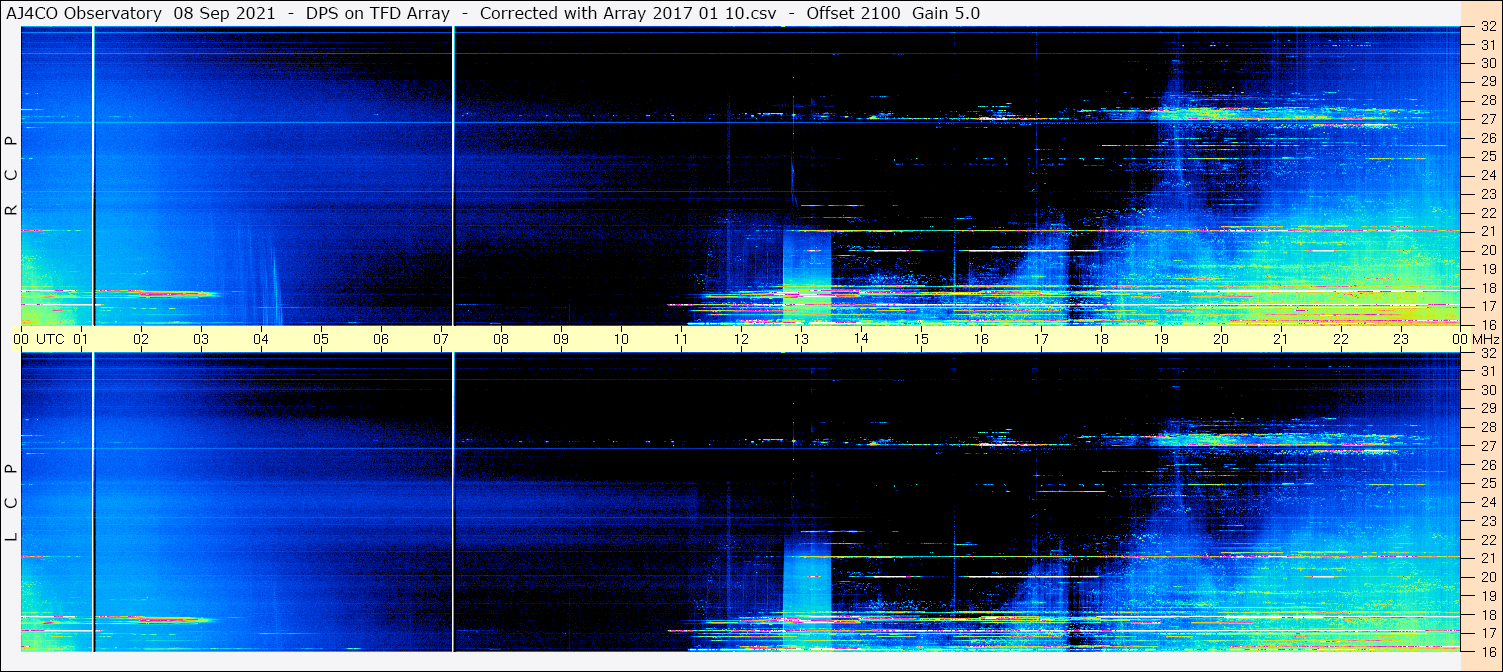Click the vertical "R C P" panel label
The height and width of the screenshot is (672, 1503).
tap(11, 176)
